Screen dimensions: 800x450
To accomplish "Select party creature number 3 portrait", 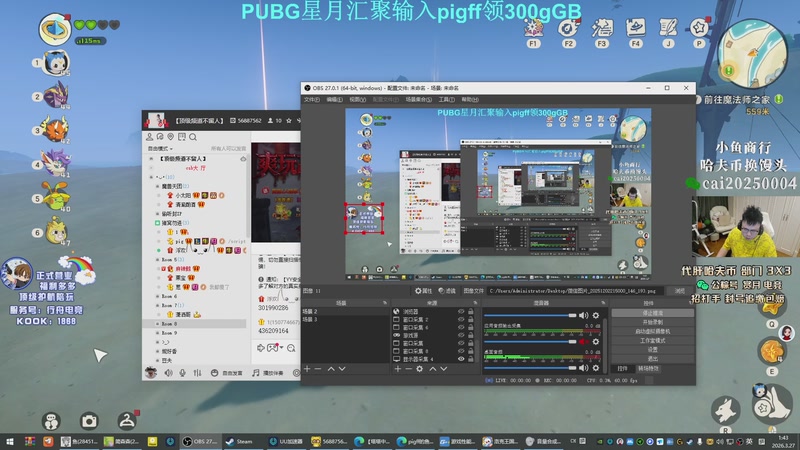I will 55,130.
